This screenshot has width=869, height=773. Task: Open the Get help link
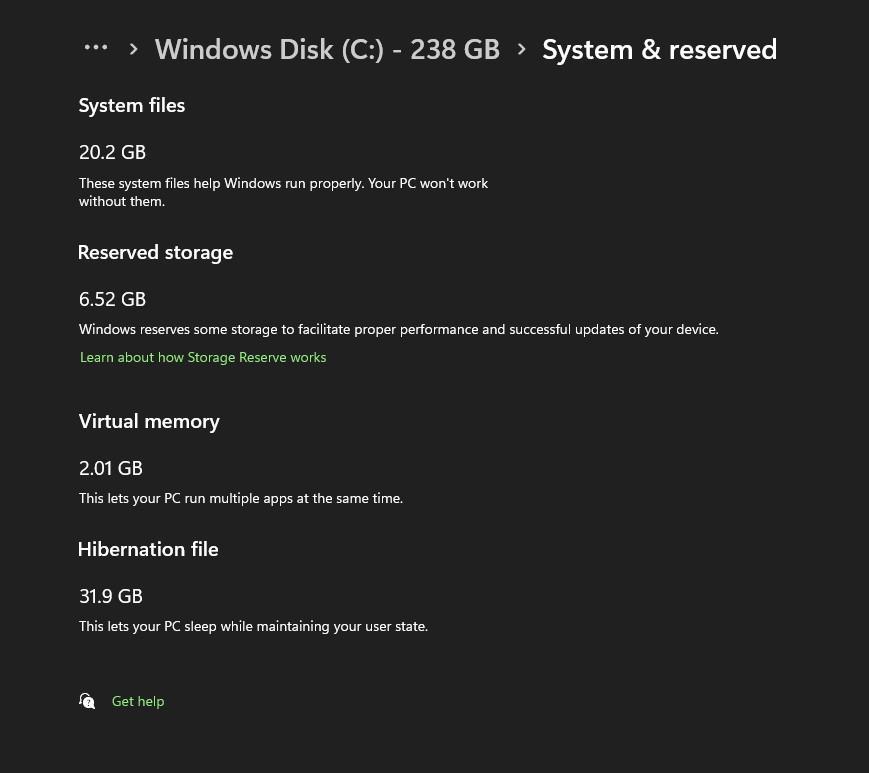pyautogui.click(x=138, y=701)
